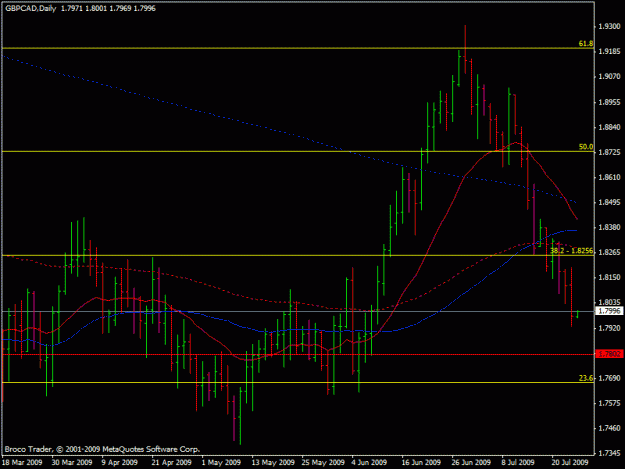Viewport: 625px width, 469px height.
Task: Click the 16 Jun 2009 date label
Action: click(x=421, y=462)
